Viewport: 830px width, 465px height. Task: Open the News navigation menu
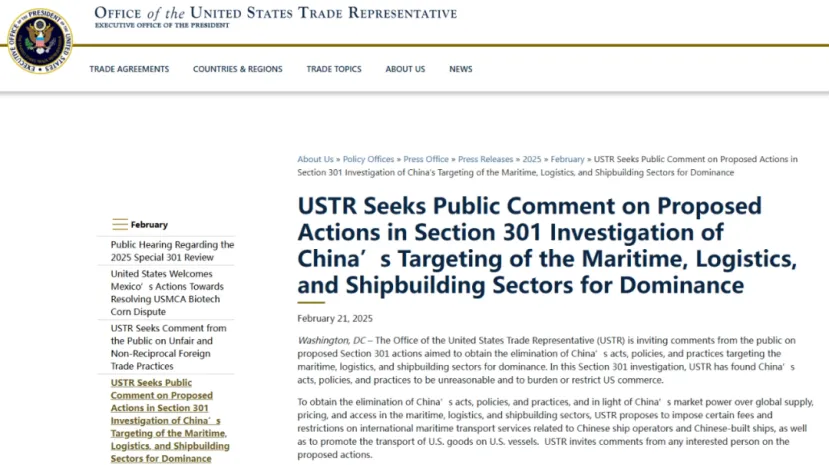461,69
